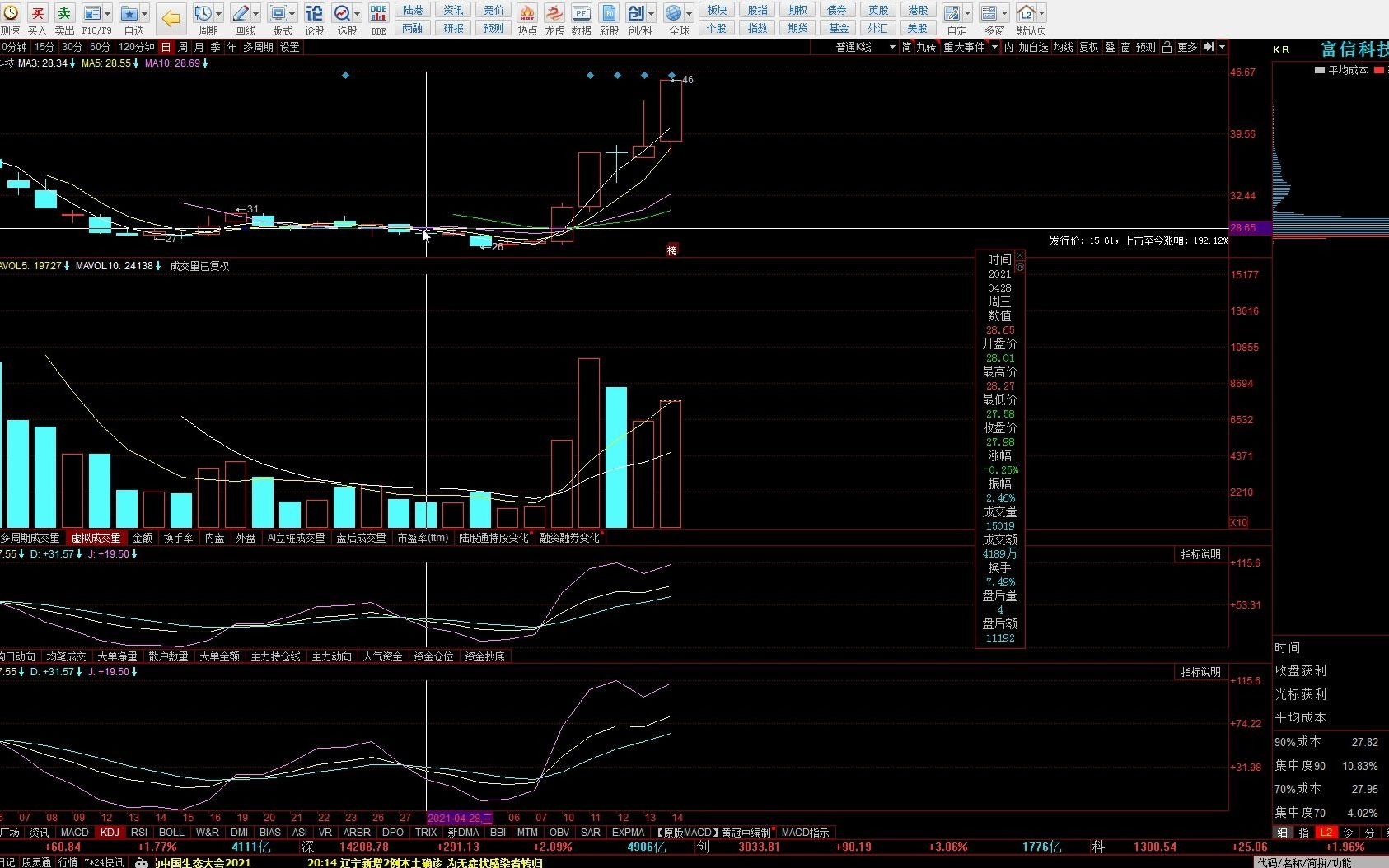Open the F10/F9 info icon

(92, 13)
